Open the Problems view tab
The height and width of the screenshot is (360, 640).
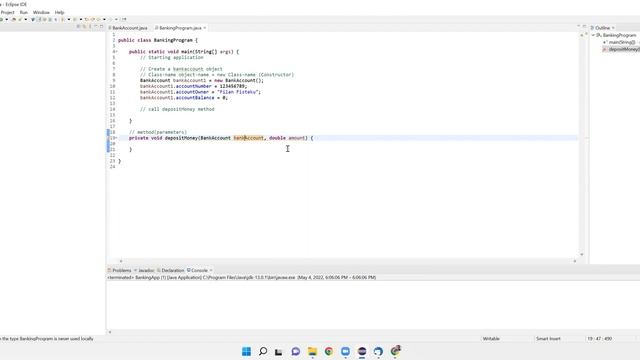pos(120,270)
